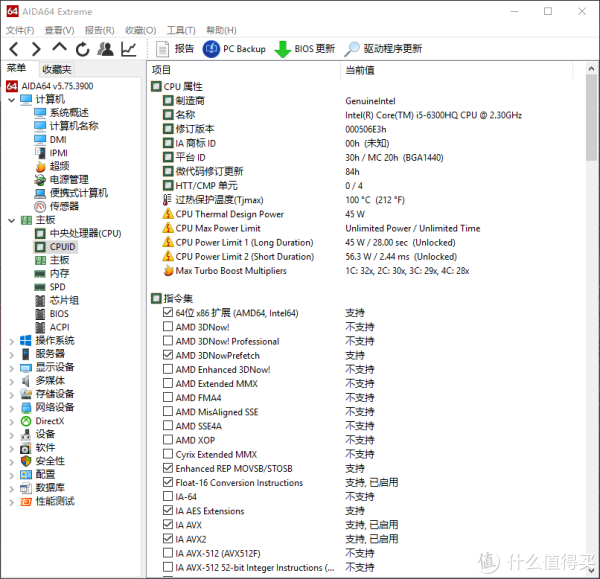Select 中央处理器(CPU) in the tree
The image size is (600, 579).
click(85, 233)
